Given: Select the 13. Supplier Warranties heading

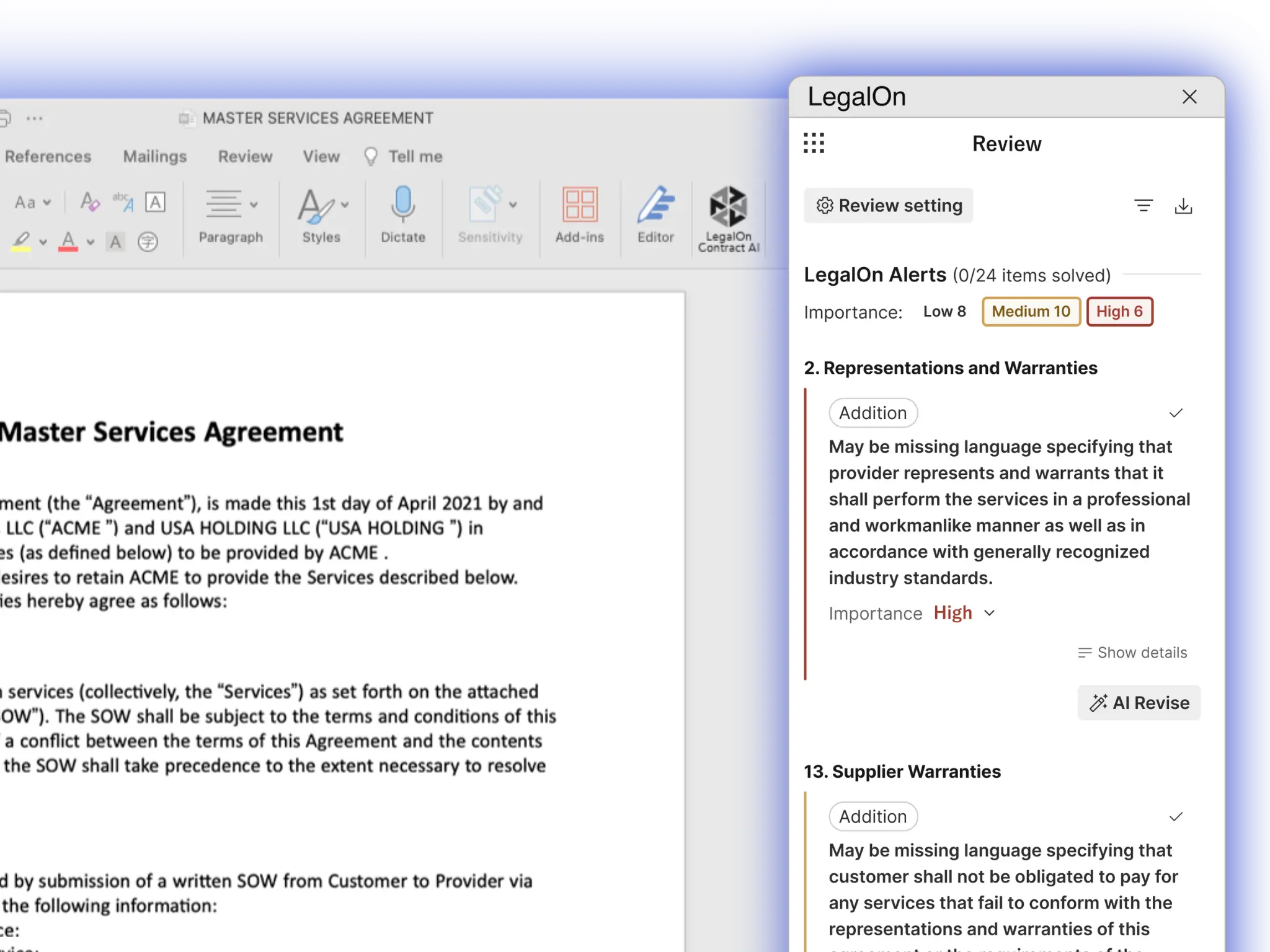Looking at the screenshot, I should pos(902,772).
